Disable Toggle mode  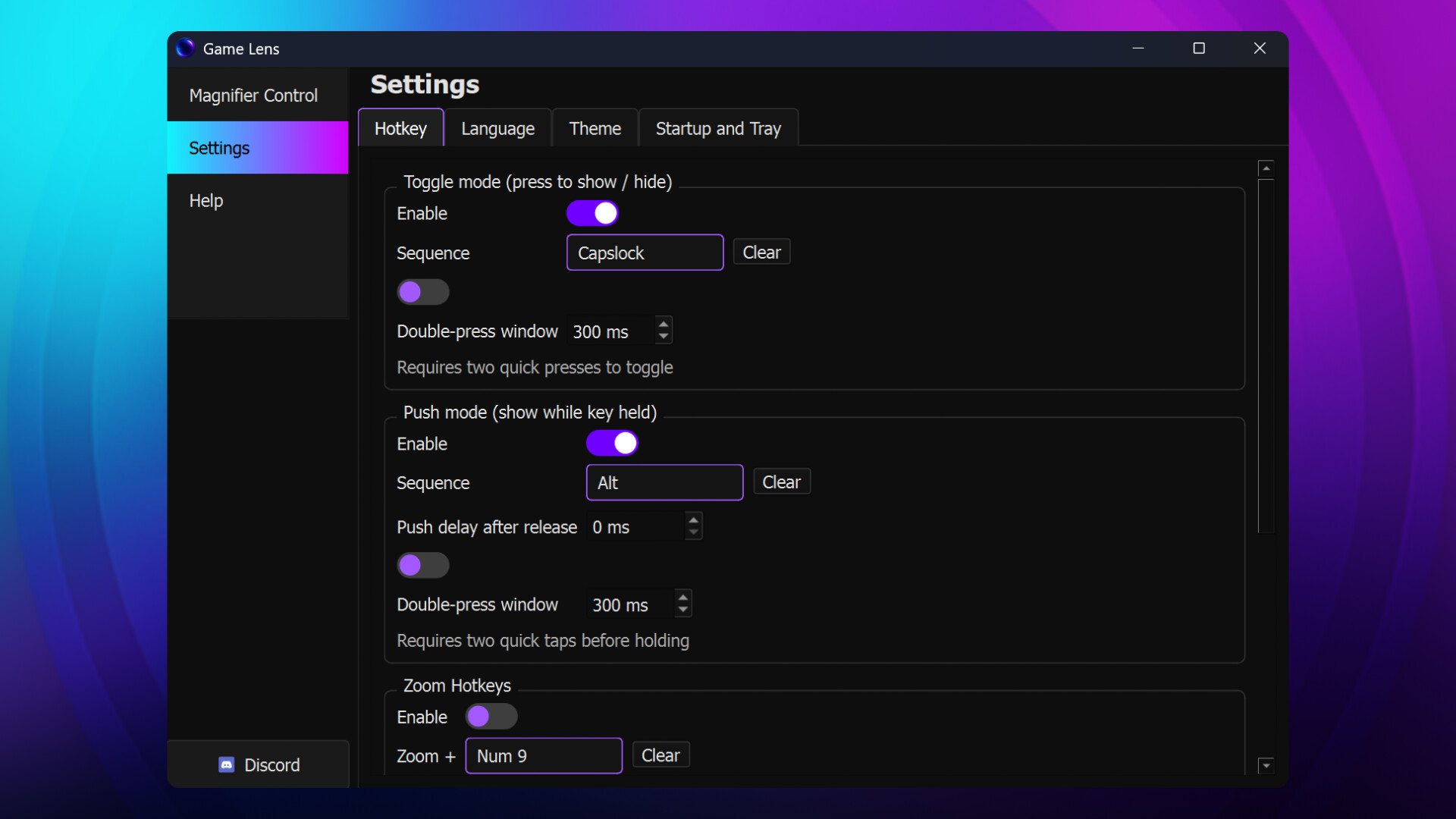click(592, 213)
